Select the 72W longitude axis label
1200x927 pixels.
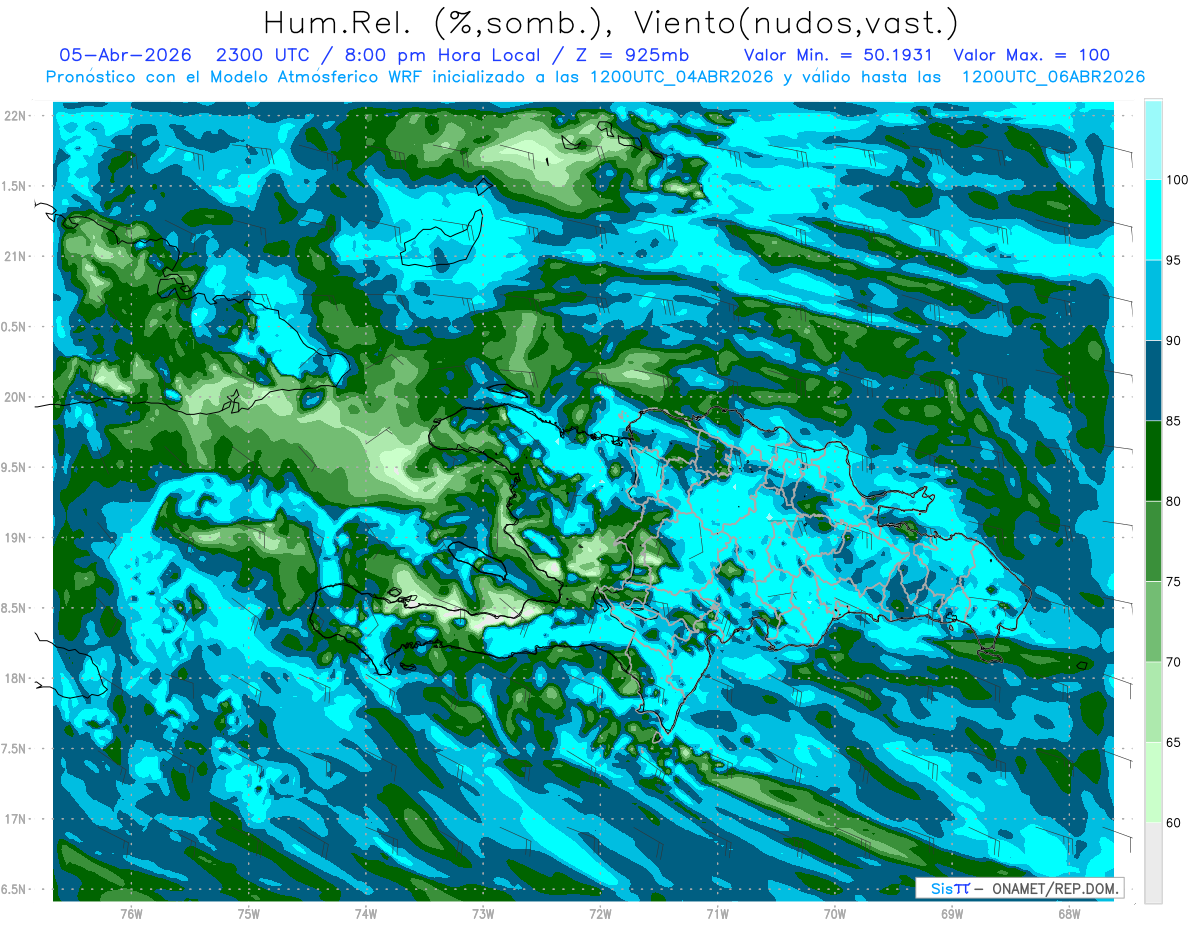600,914
